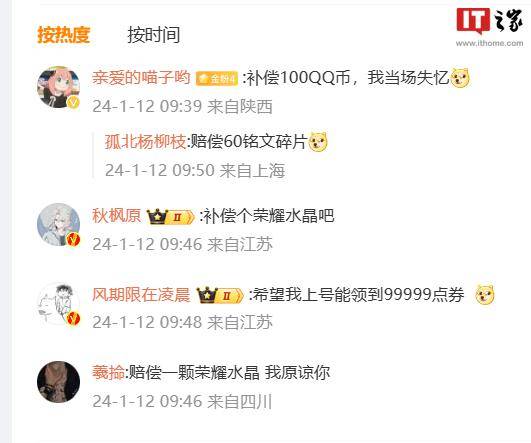Screen dimensions: 531x443
Task: Click the 秋枫原 username link
Action: click(116, 216)
